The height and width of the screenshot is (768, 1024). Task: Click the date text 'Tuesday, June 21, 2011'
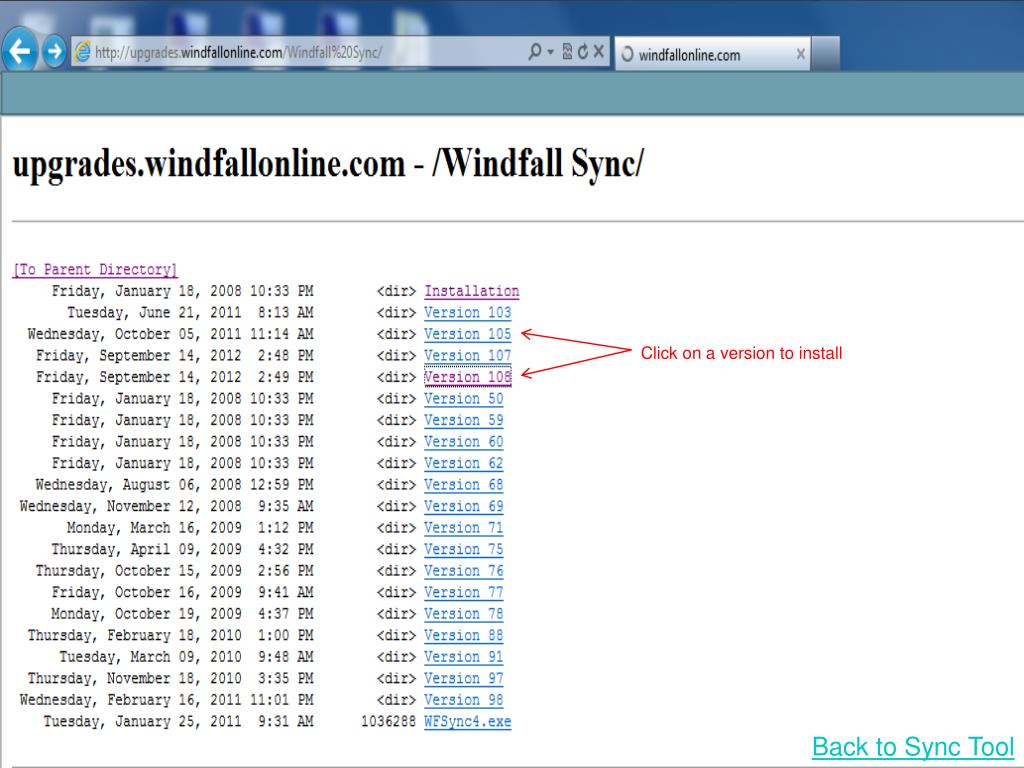coord(154,313)
